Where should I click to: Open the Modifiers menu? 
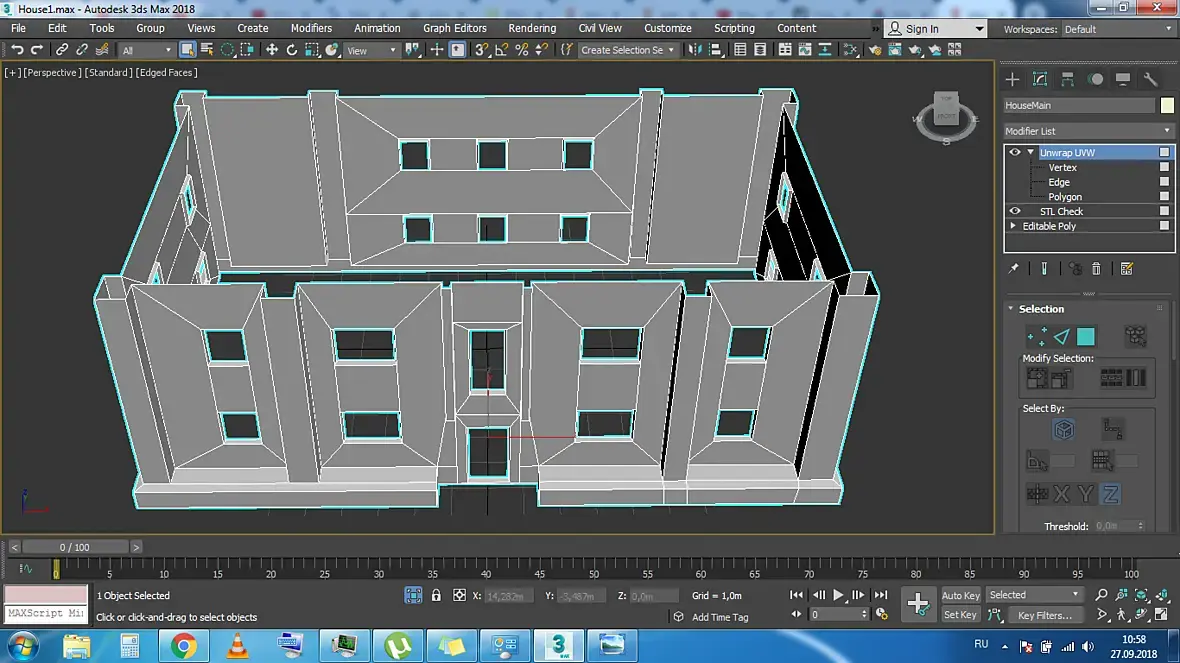click(x=311, y=28)
